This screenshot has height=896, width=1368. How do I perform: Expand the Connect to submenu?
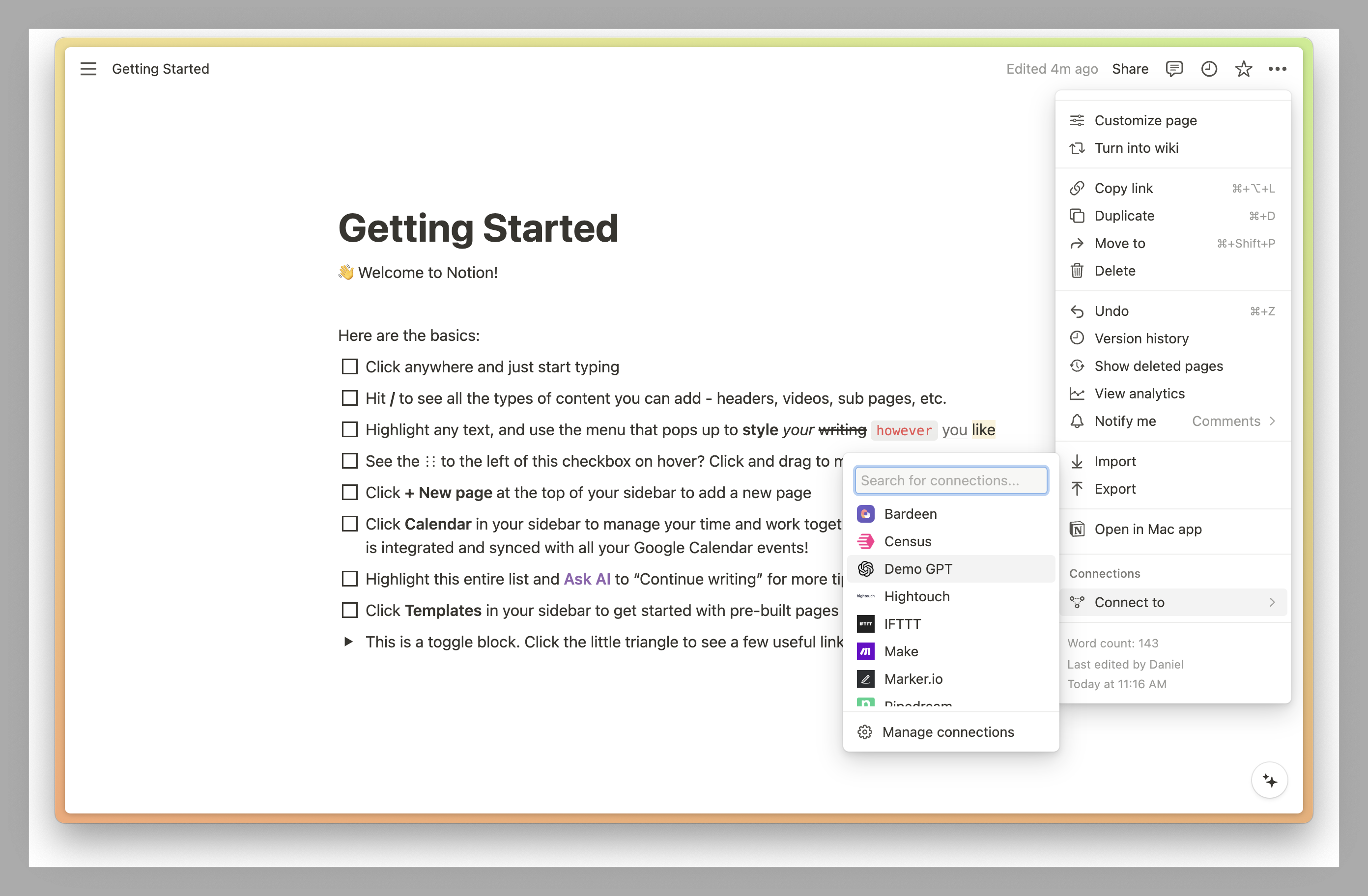[1172, 602]
